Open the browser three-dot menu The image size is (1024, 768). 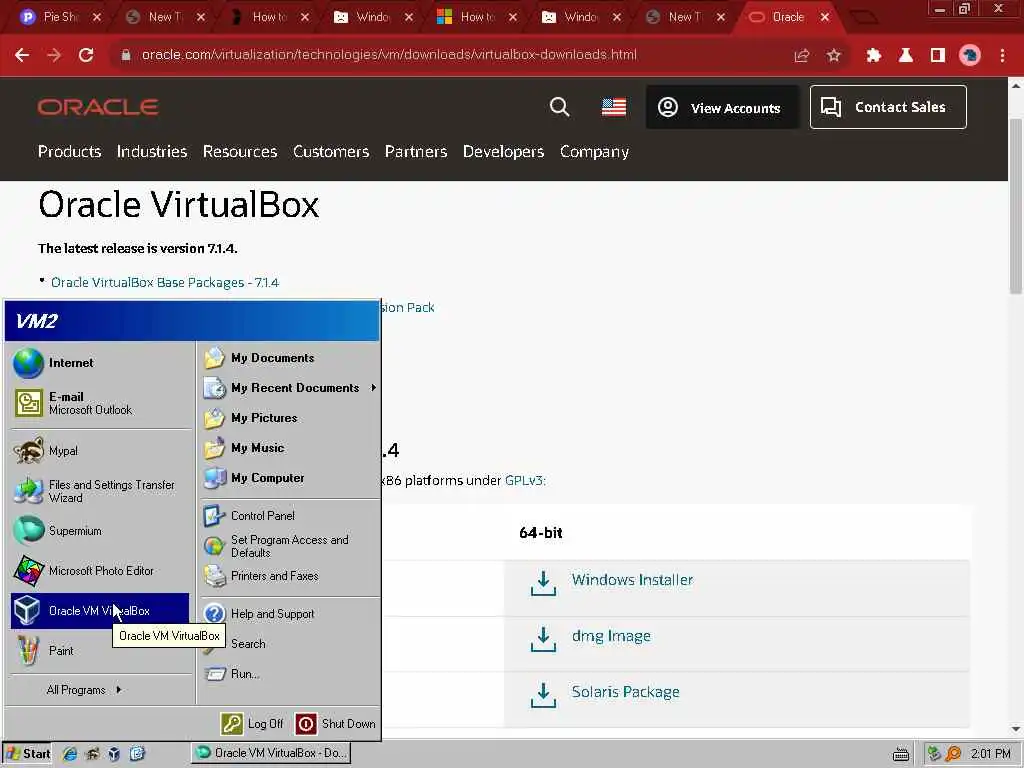click(x=1002, y=56)
